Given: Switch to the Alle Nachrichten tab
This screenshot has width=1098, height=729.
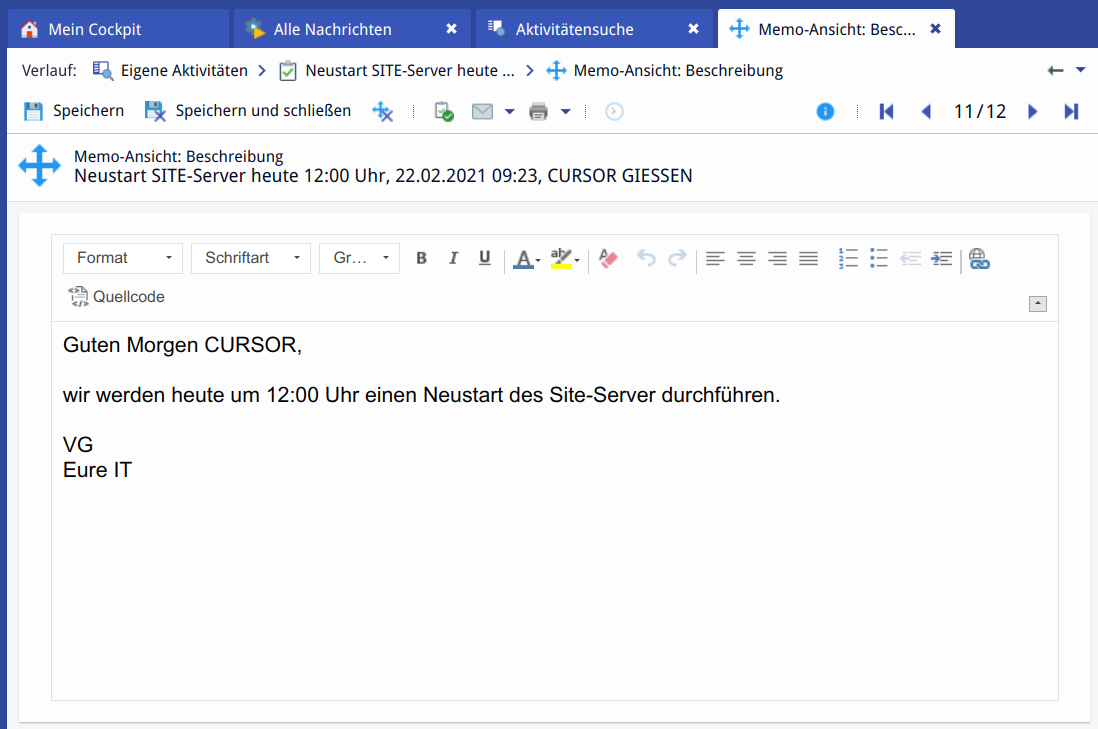Looking at the screenshot, I should point(332,29).
